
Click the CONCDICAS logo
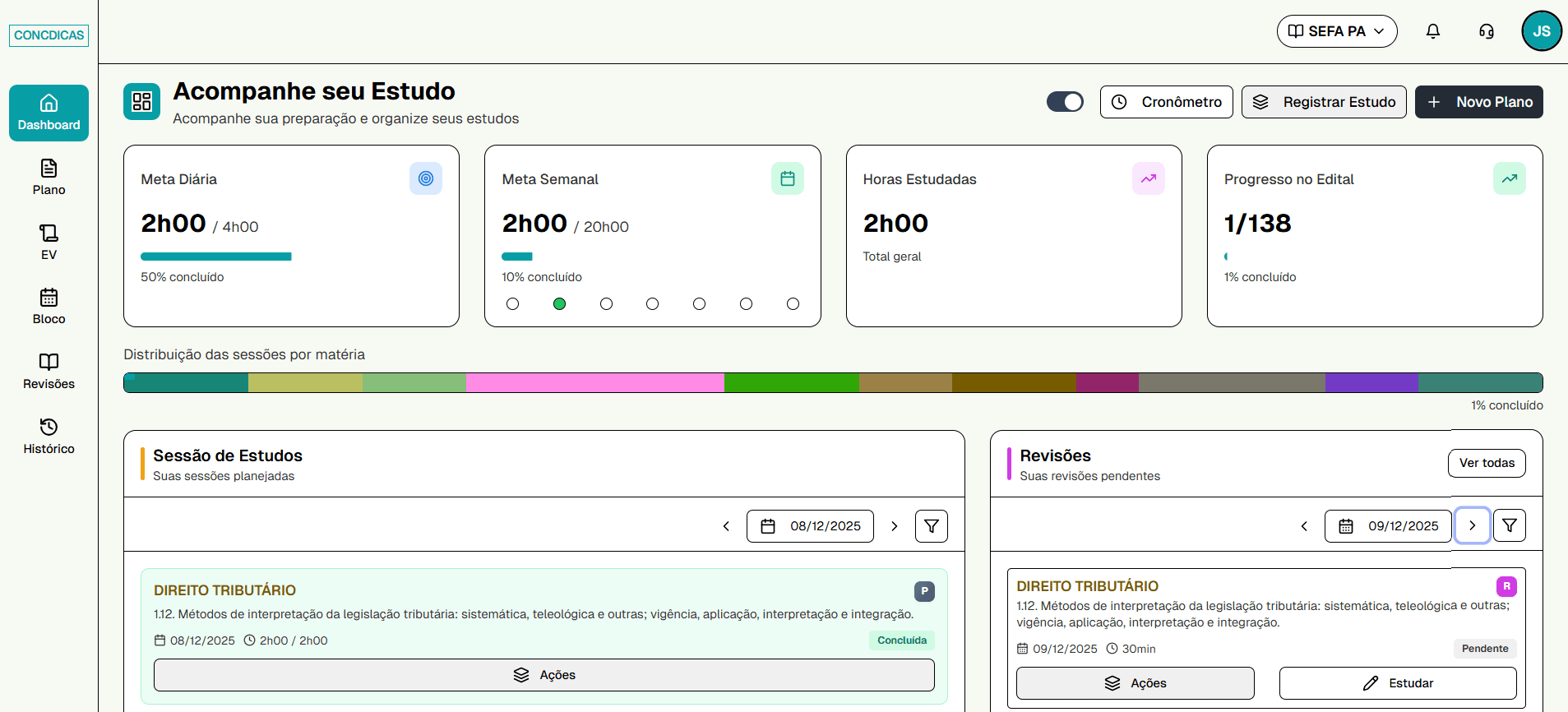pyautogui.click(x=49, y=35)
